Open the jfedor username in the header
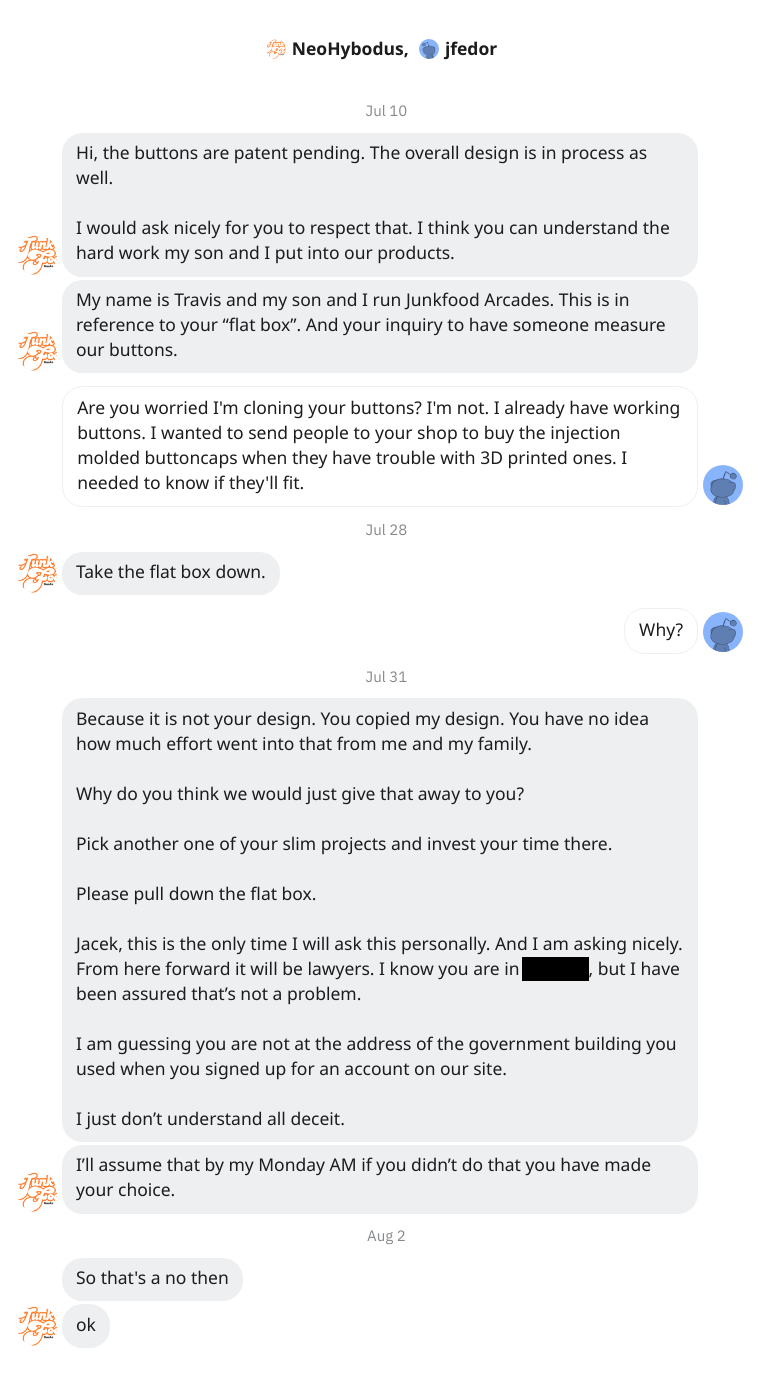The height and width of the screenshot is (1374, 778). coord(471,49)
